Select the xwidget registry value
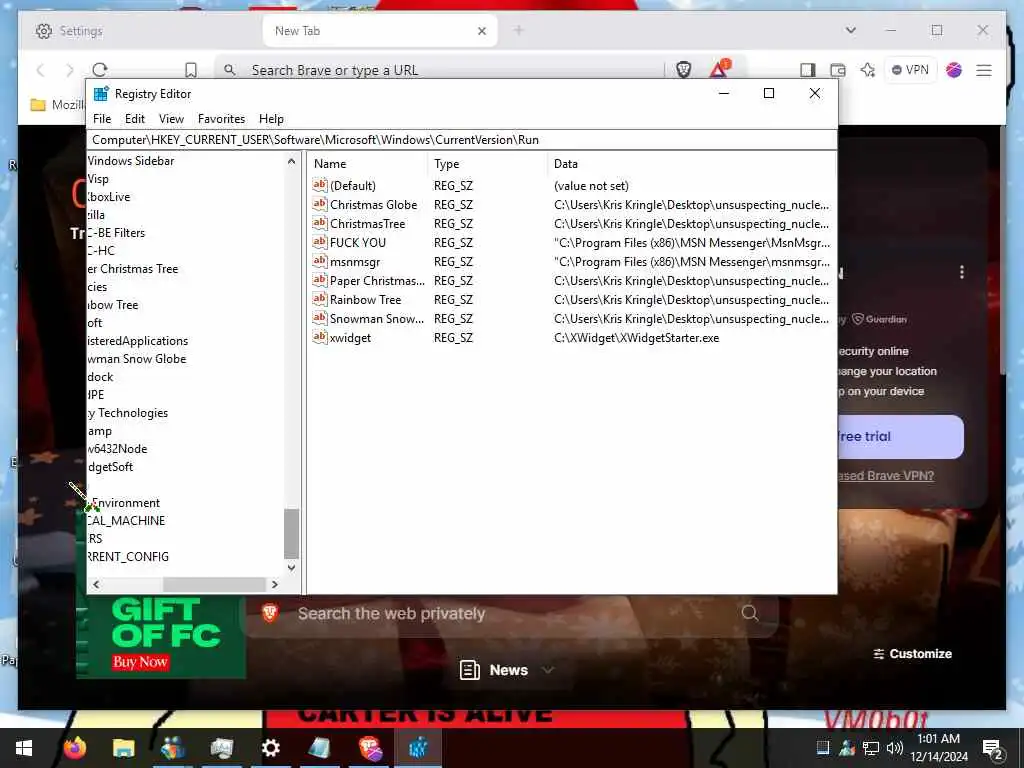 pyautogui.click(x=350, y=338)
